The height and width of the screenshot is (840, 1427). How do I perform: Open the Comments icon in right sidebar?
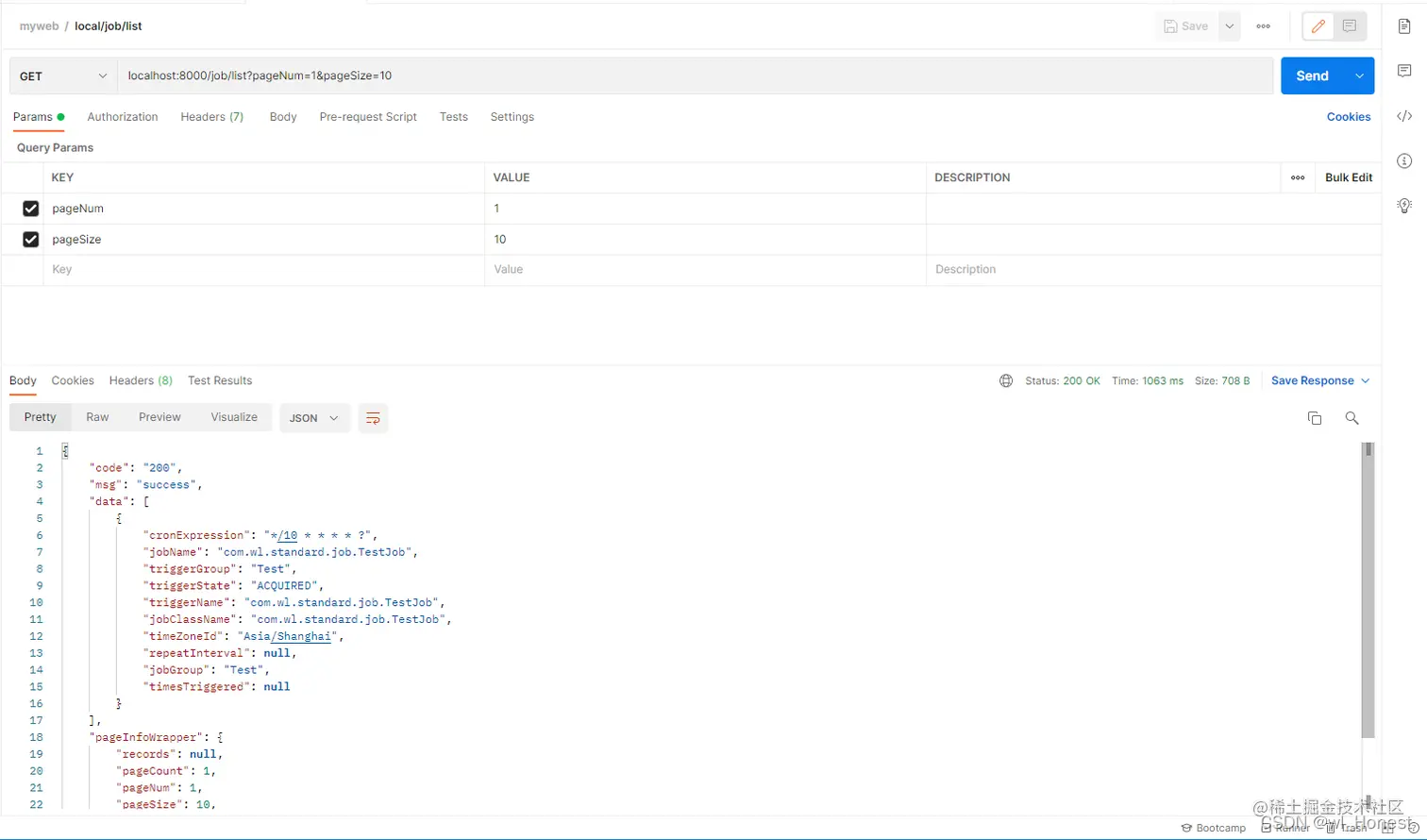coord(1404,71)
